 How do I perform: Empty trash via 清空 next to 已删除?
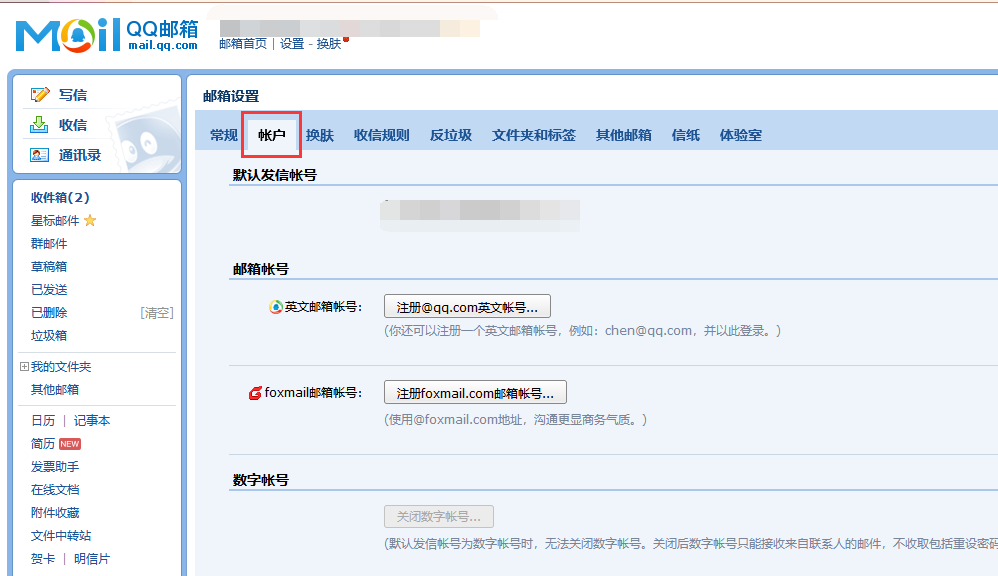click(157, 312)
